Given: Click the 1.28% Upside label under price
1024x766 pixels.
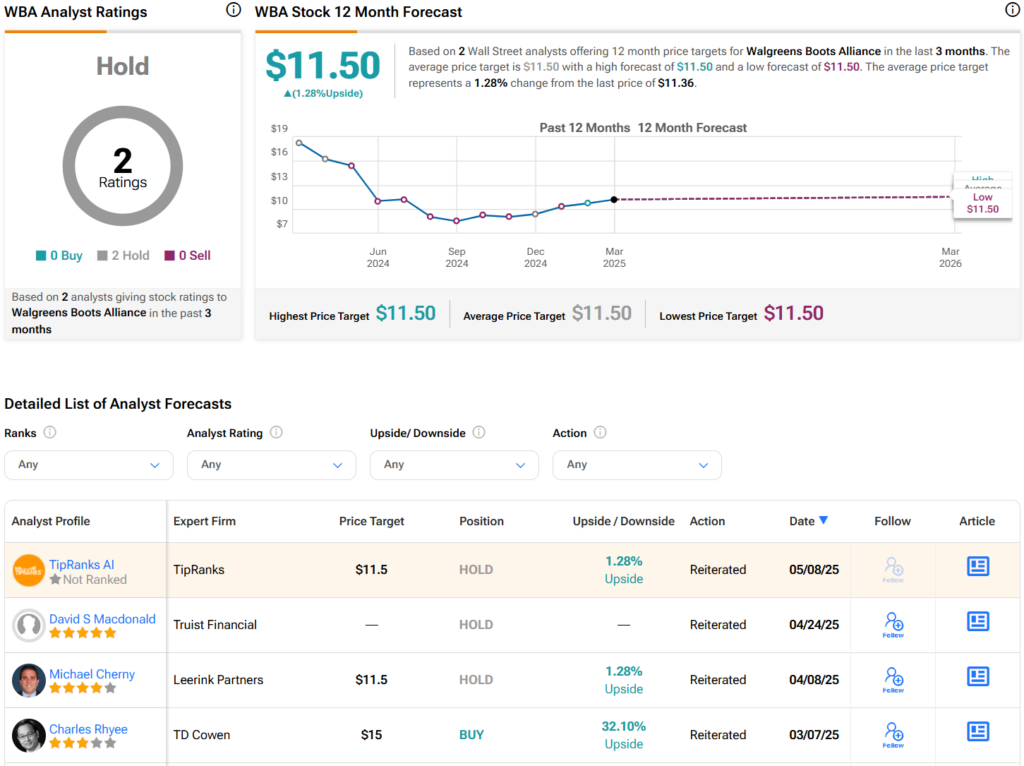Looking at the screenshot, I should (323, 93).
